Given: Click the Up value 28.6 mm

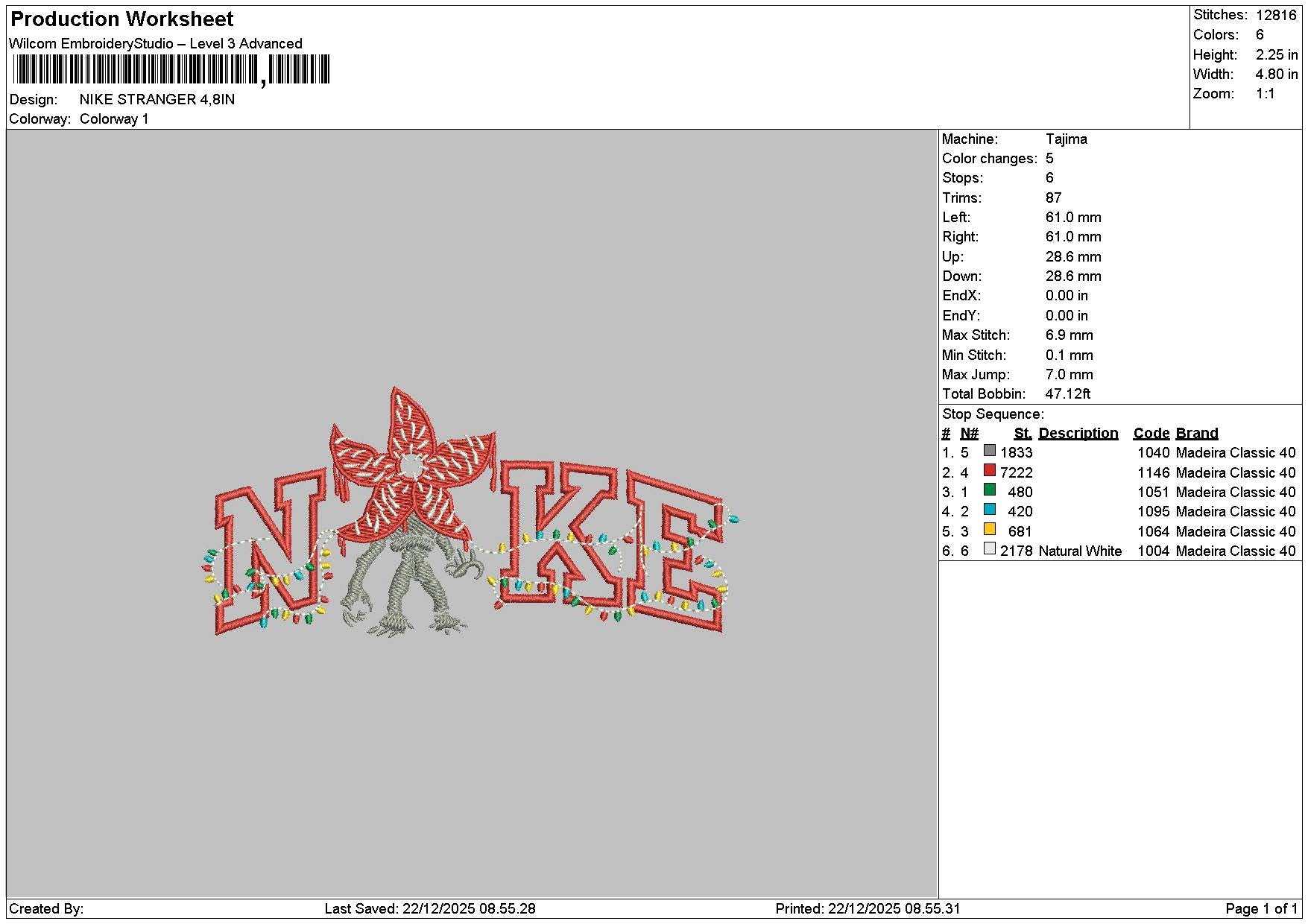Looking at the screenshot, I should click(x=1073, y=257).
